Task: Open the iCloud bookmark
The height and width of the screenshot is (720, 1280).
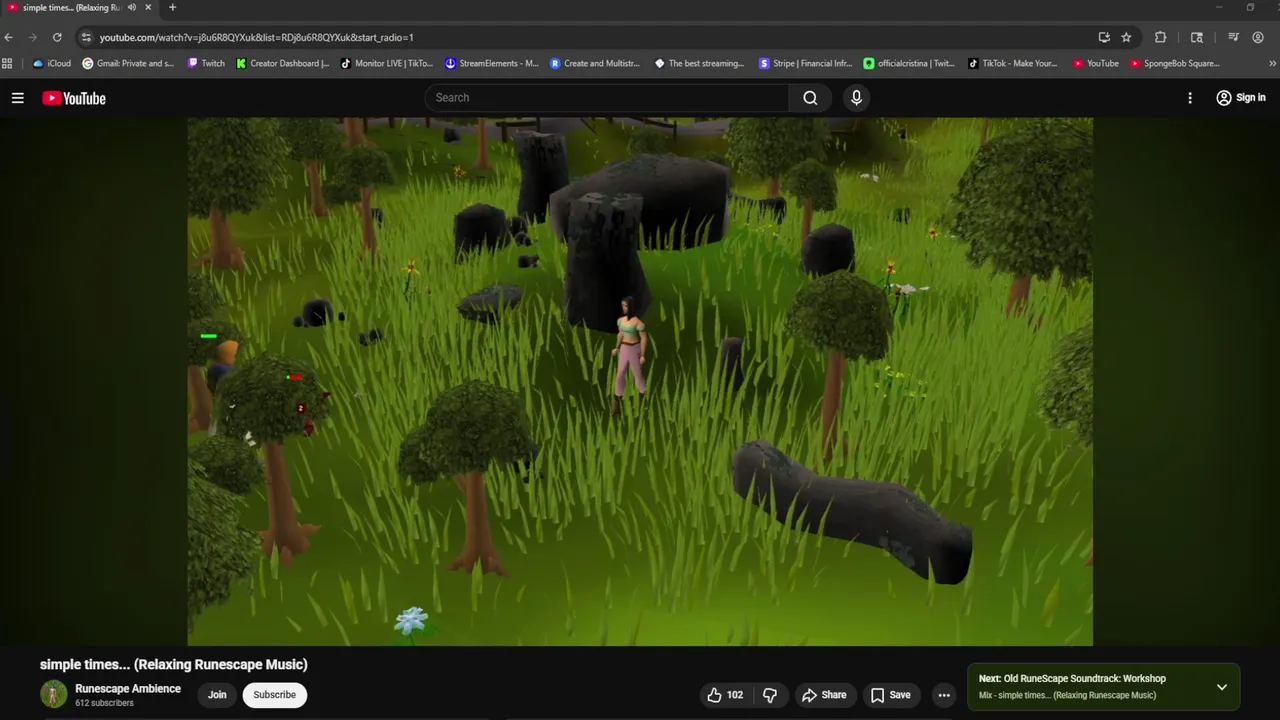Action: pos(52,63)
